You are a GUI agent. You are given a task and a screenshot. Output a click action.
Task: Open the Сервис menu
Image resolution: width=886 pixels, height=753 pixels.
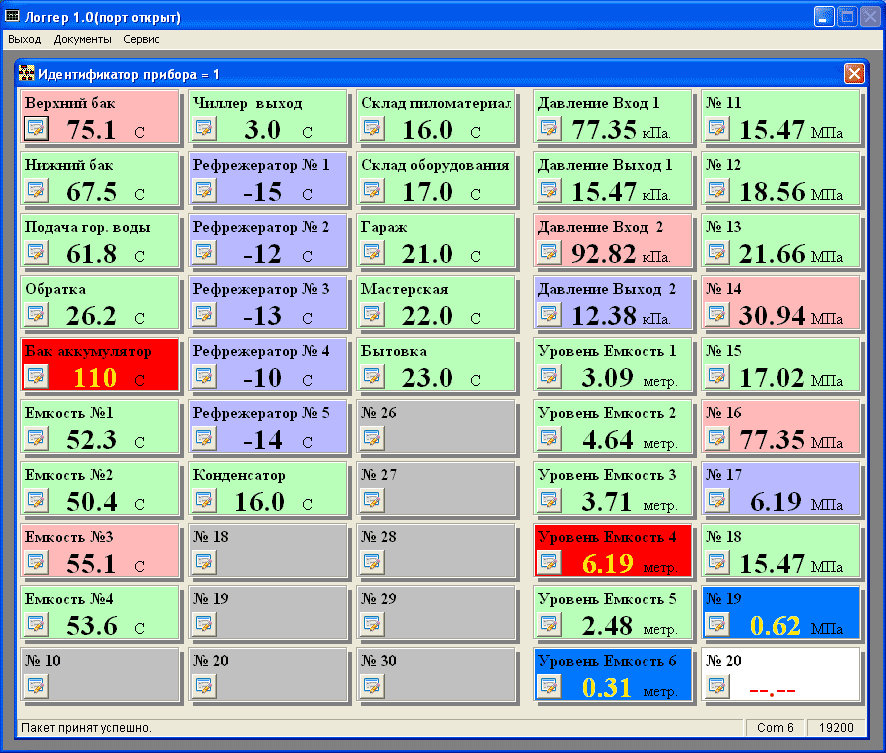click(141, 39)
